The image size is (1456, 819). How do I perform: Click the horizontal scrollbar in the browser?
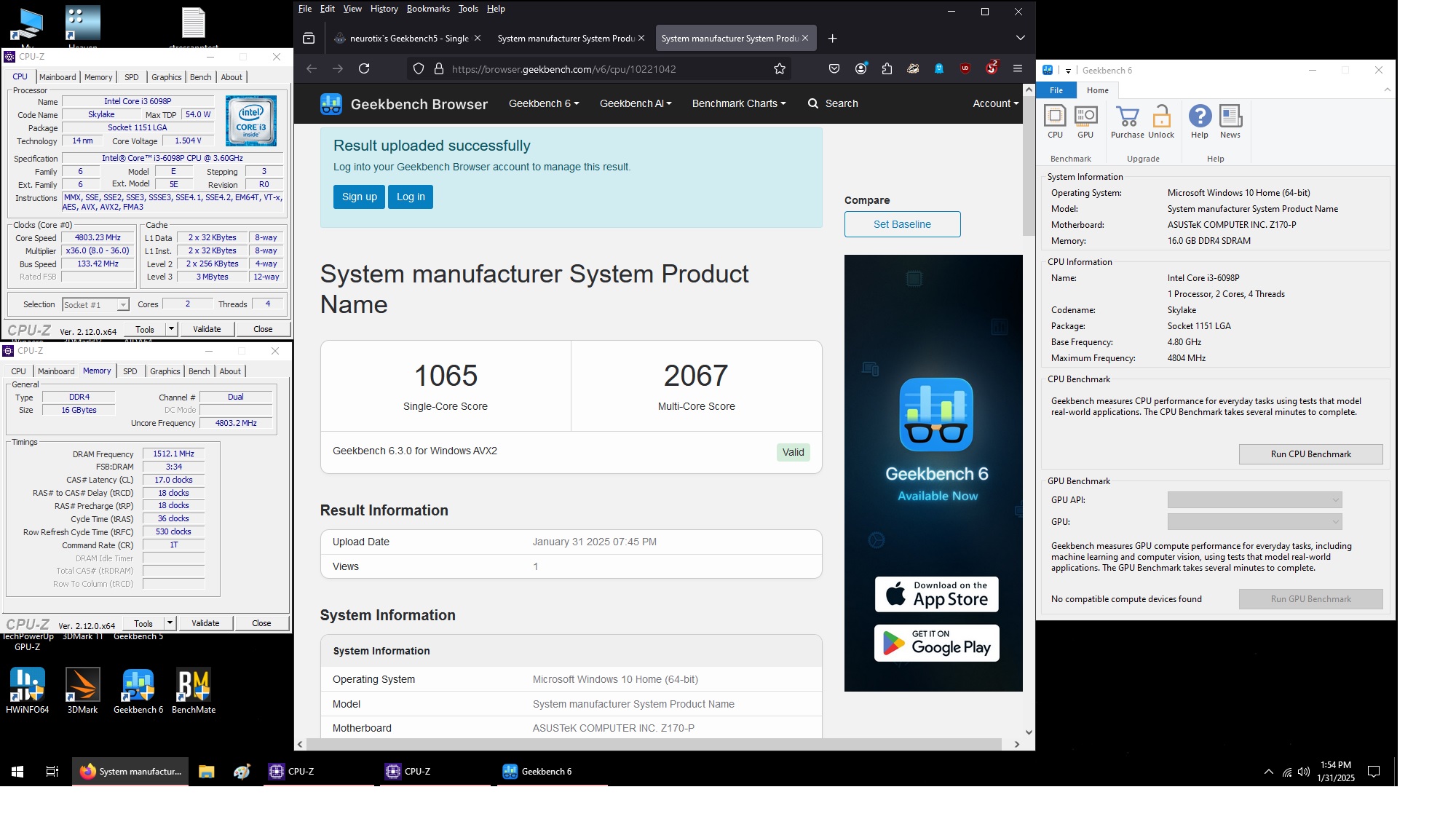click(x=654, y=744)
